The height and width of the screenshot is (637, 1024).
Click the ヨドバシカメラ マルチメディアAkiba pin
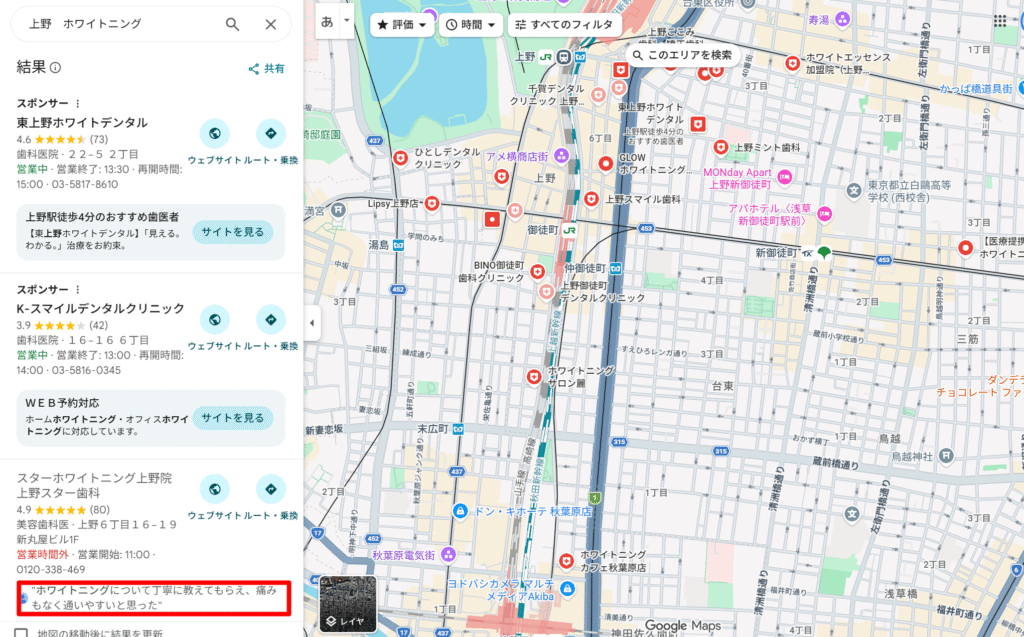(x=568, y=589)
